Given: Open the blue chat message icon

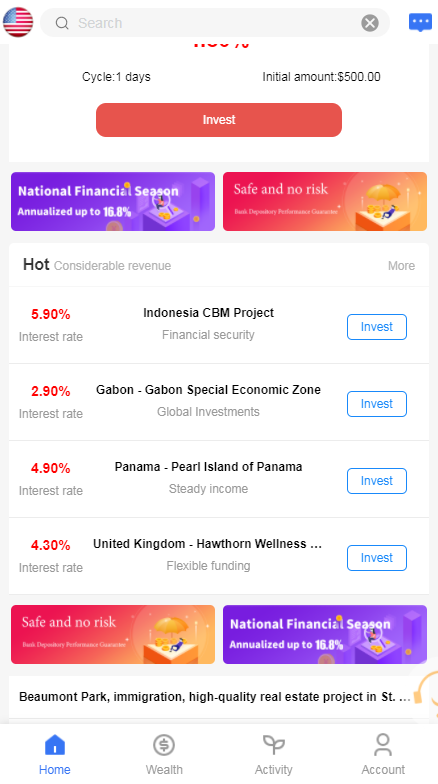Looking at the screenshot, I should pyautogui.click(x=420, y=22).
